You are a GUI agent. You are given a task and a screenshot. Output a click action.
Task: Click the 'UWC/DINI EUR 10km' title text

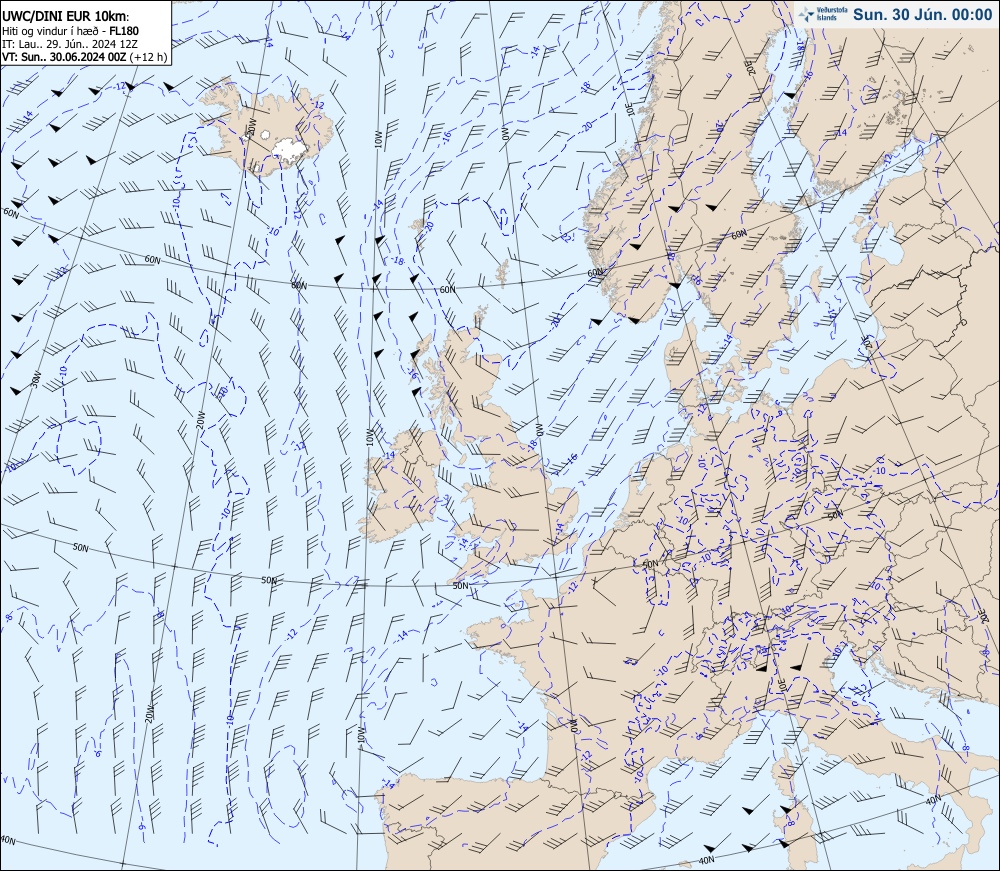pos(65,17)
